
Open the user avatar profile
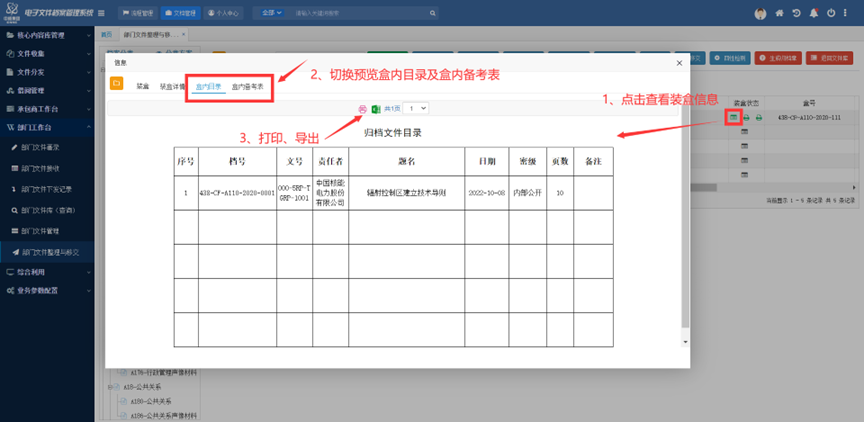coord(760,13)
